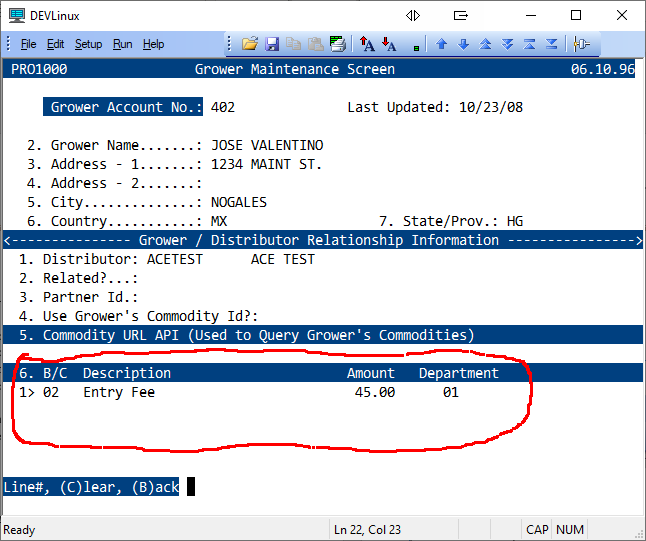Viewport: 646px width, 541px height.
Task: Click the open folder toolbar icon
Action: tap(250, 44)
